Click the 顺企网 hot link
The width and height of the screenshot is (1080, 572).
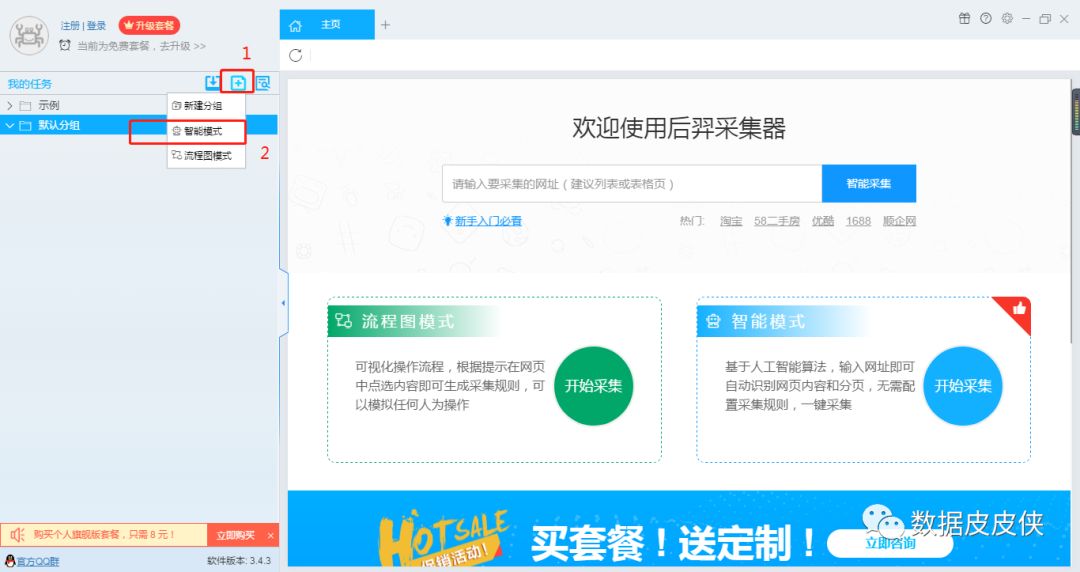tap(900, 221)
